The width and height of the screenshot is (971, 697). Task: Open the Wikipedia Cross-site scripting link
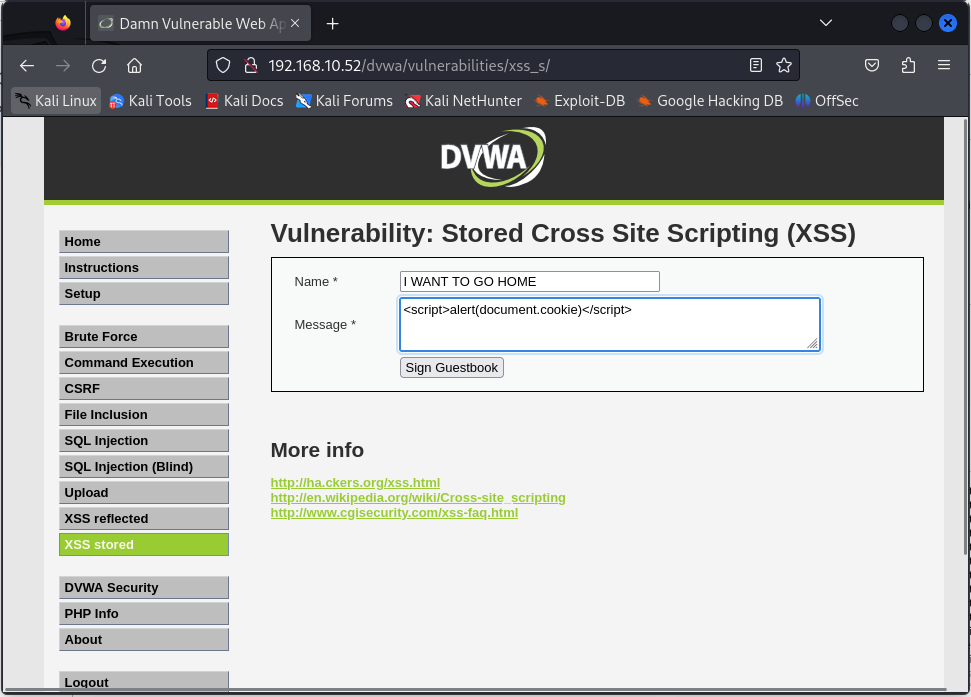coord(418,498)
